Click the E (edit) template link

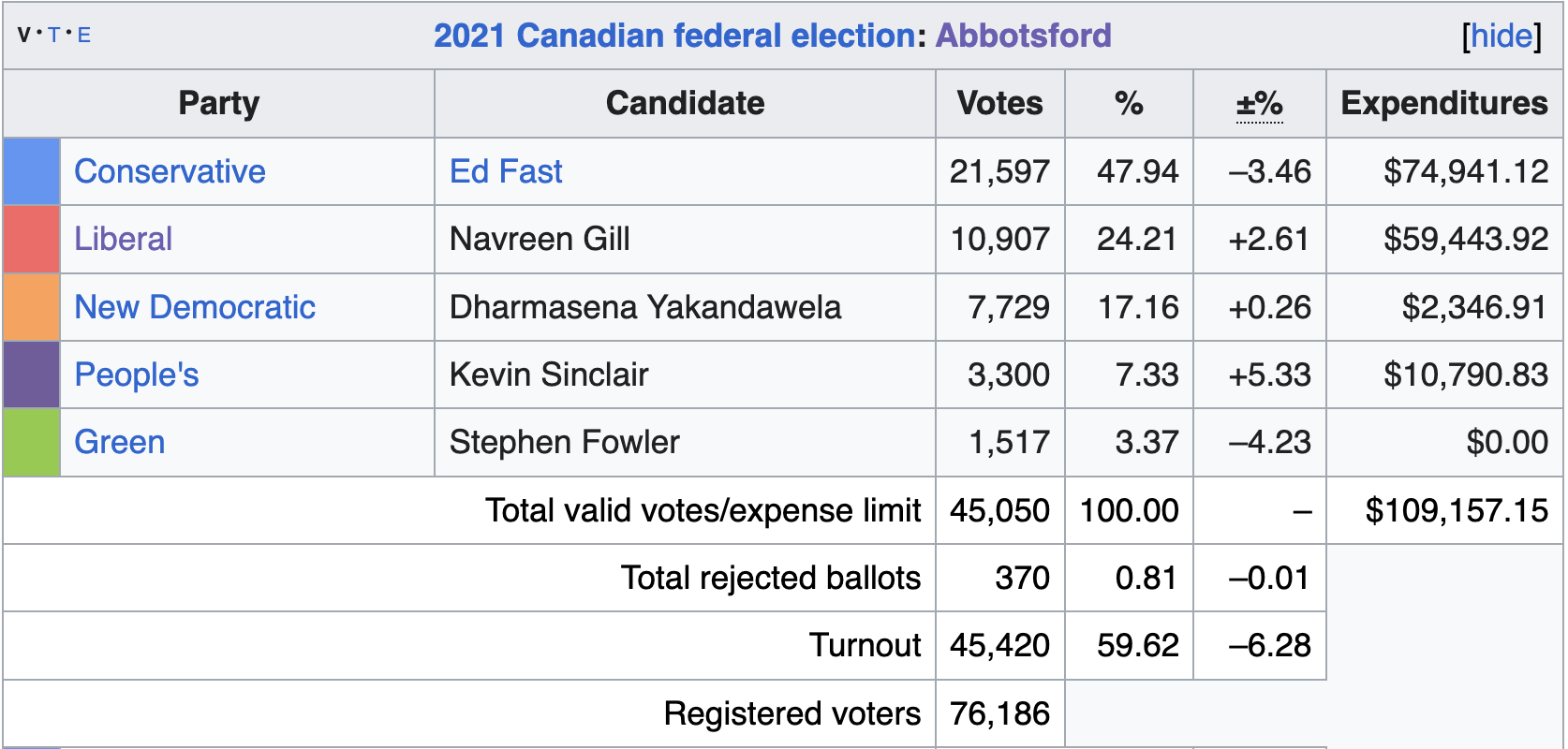point(83,36)
